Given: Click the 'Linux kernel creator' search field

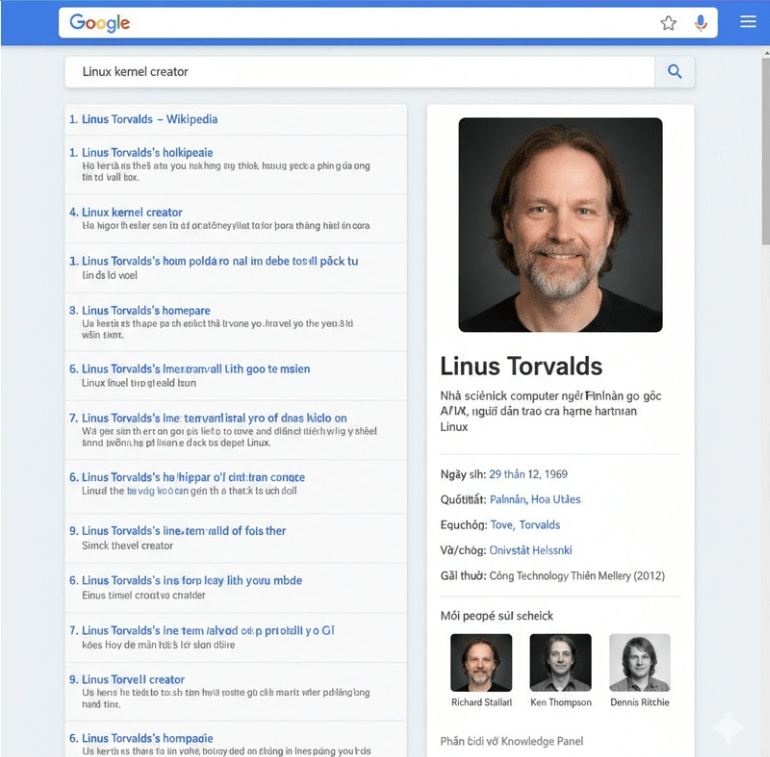Looking at the screenshot, I should pos(360,72).
